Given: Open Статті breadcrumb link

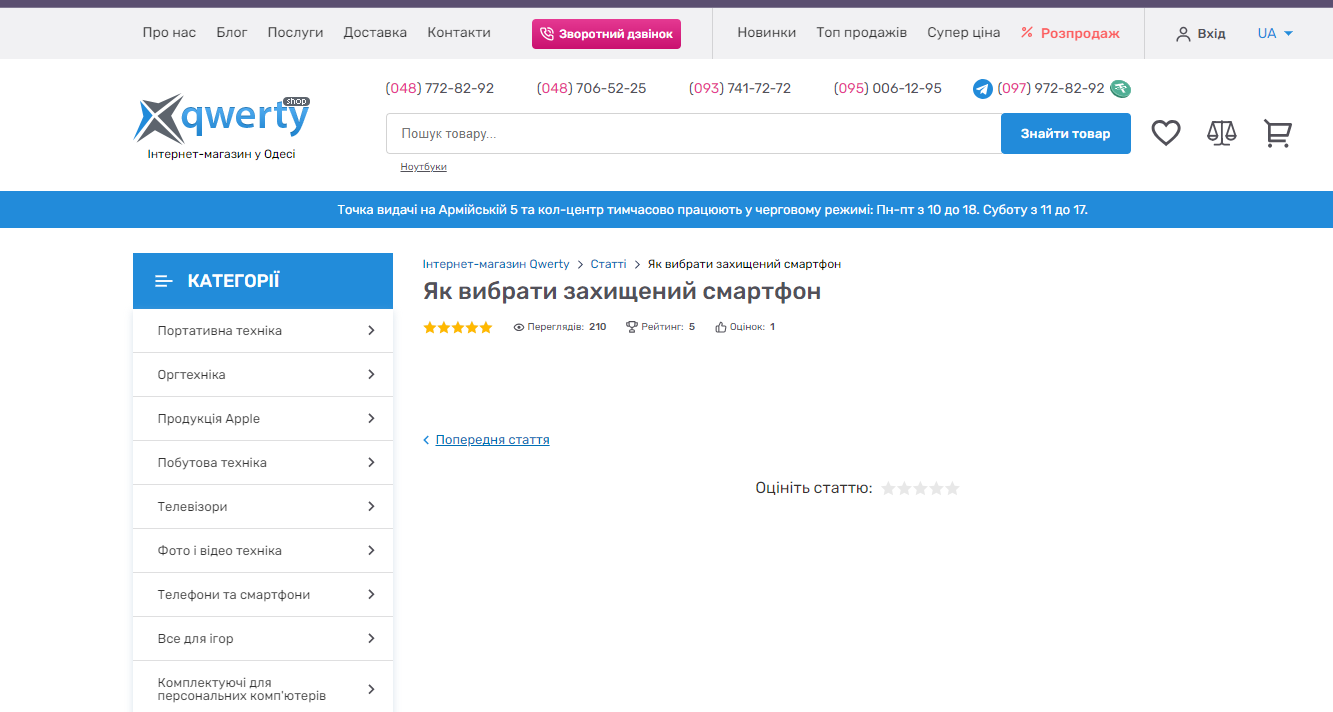Looking at the screenshot, I should [608, 264].
